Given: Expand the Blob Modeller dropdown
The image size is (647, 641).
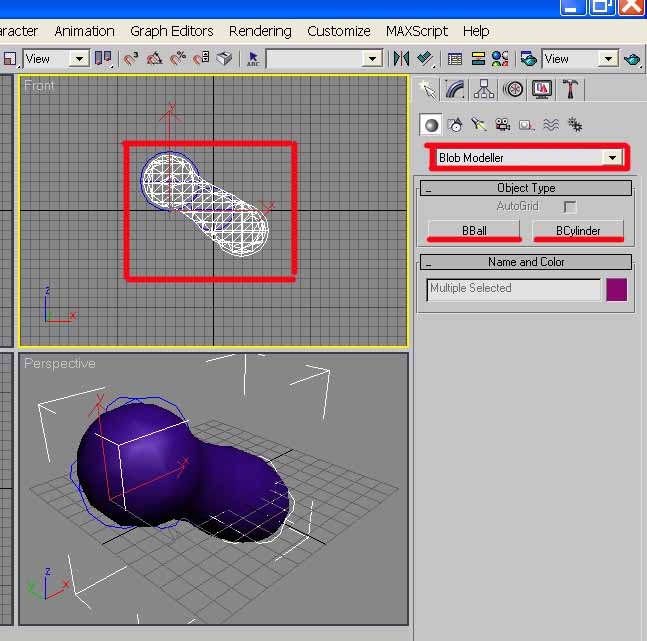Looking at the screenshot, I should pos(613,158).
